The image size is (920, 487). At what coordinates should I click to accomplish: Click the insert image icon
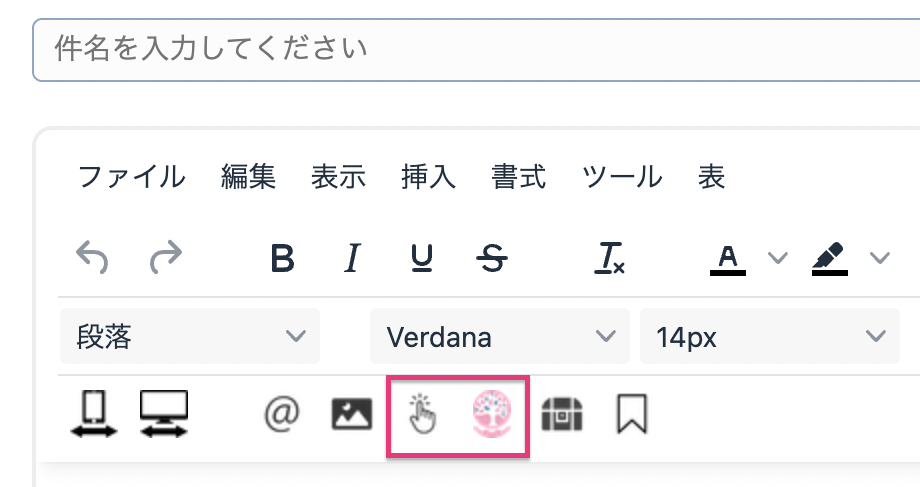[x=351, y=413]
